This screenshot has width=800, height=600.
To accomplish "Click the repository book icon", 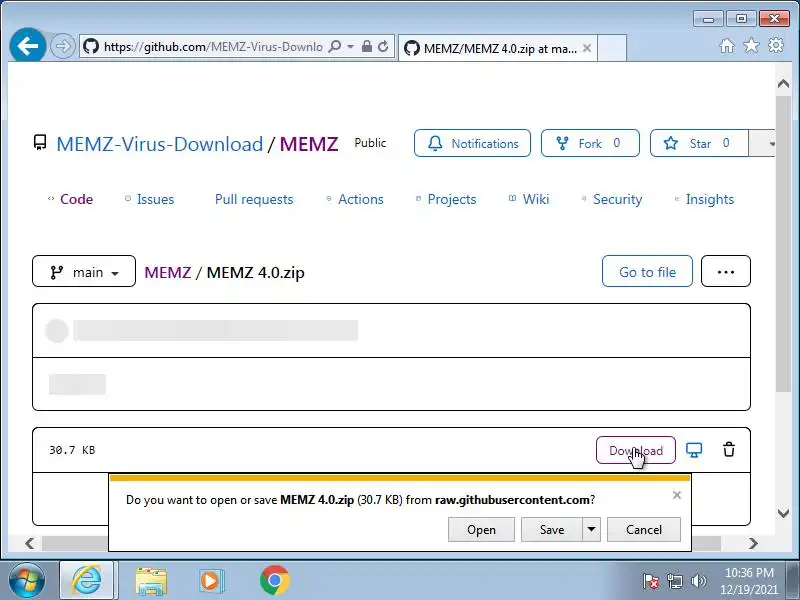I will pyautogui.click(x=40, y=143).
